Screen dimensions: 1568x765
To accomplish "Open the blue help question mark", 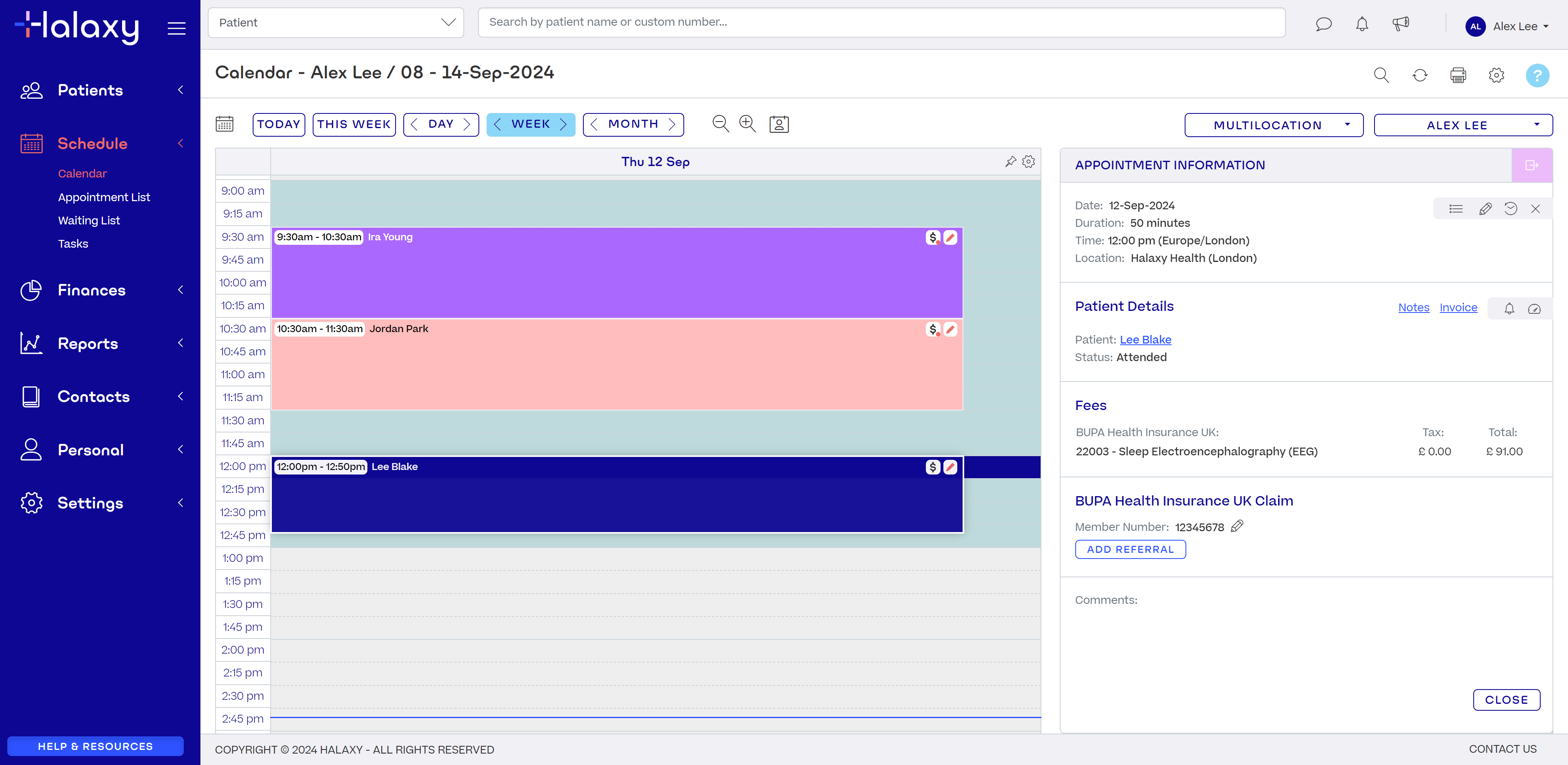I will (1537, 75).
